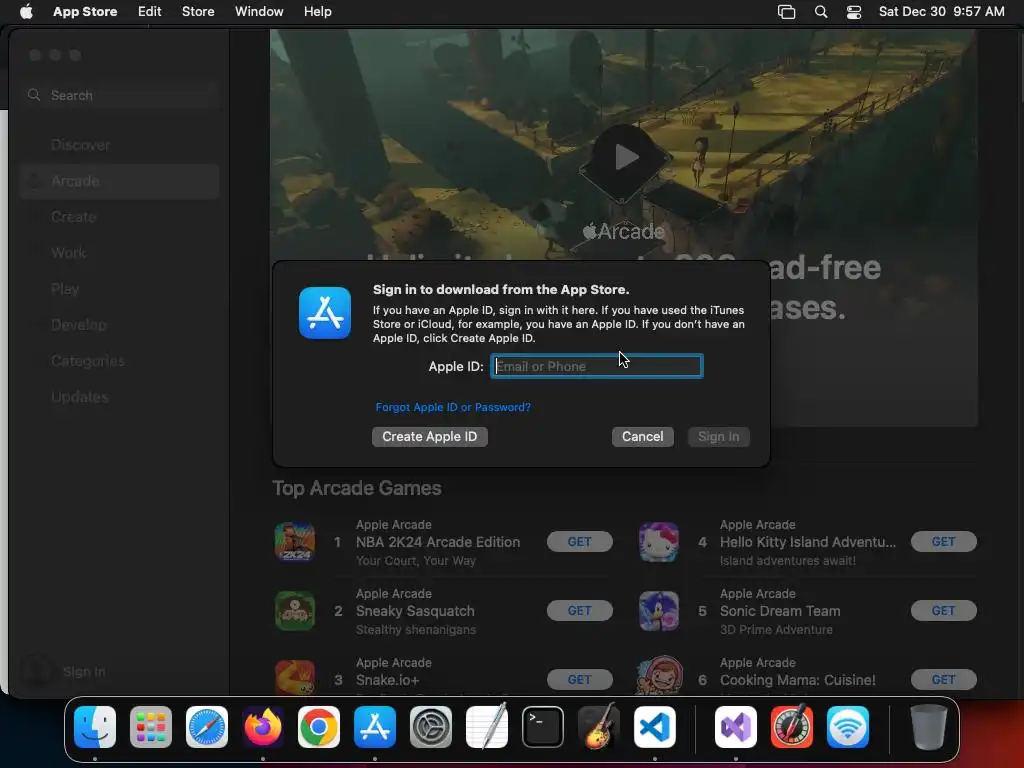The width and height of the screenshot is (1024, 768).
Task: Click the date and time clock
Action: tap(941, 12)
